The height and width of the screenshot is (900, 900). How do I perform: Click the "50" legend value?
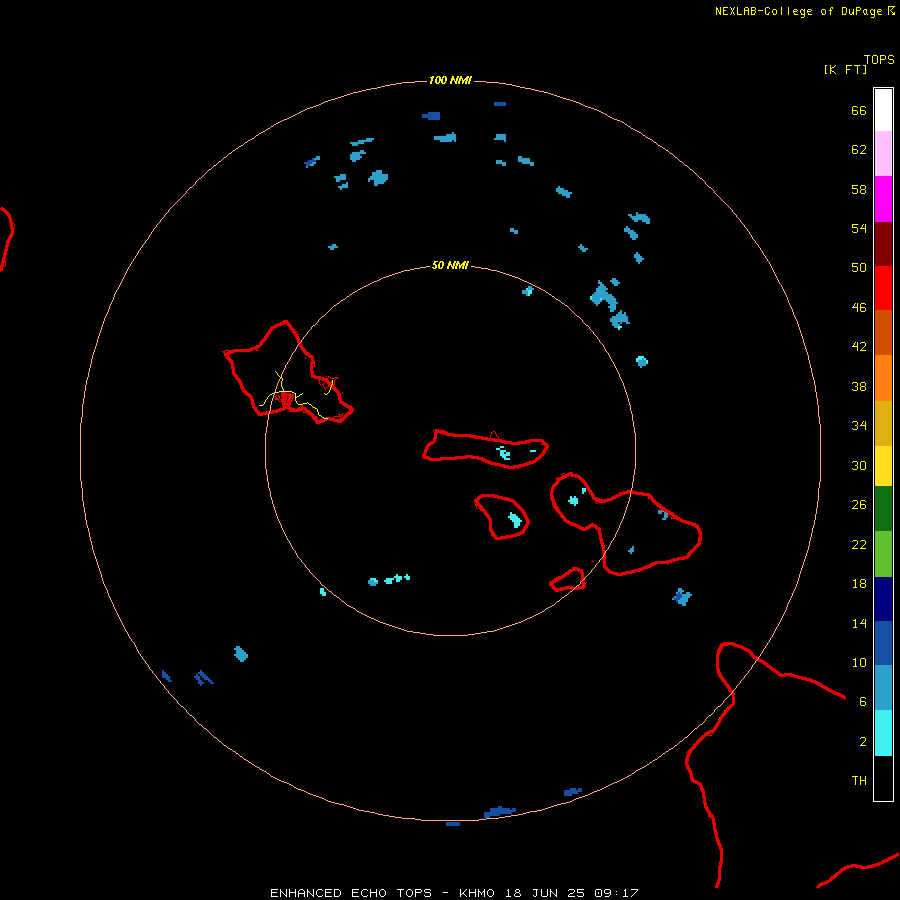[859, 268]
